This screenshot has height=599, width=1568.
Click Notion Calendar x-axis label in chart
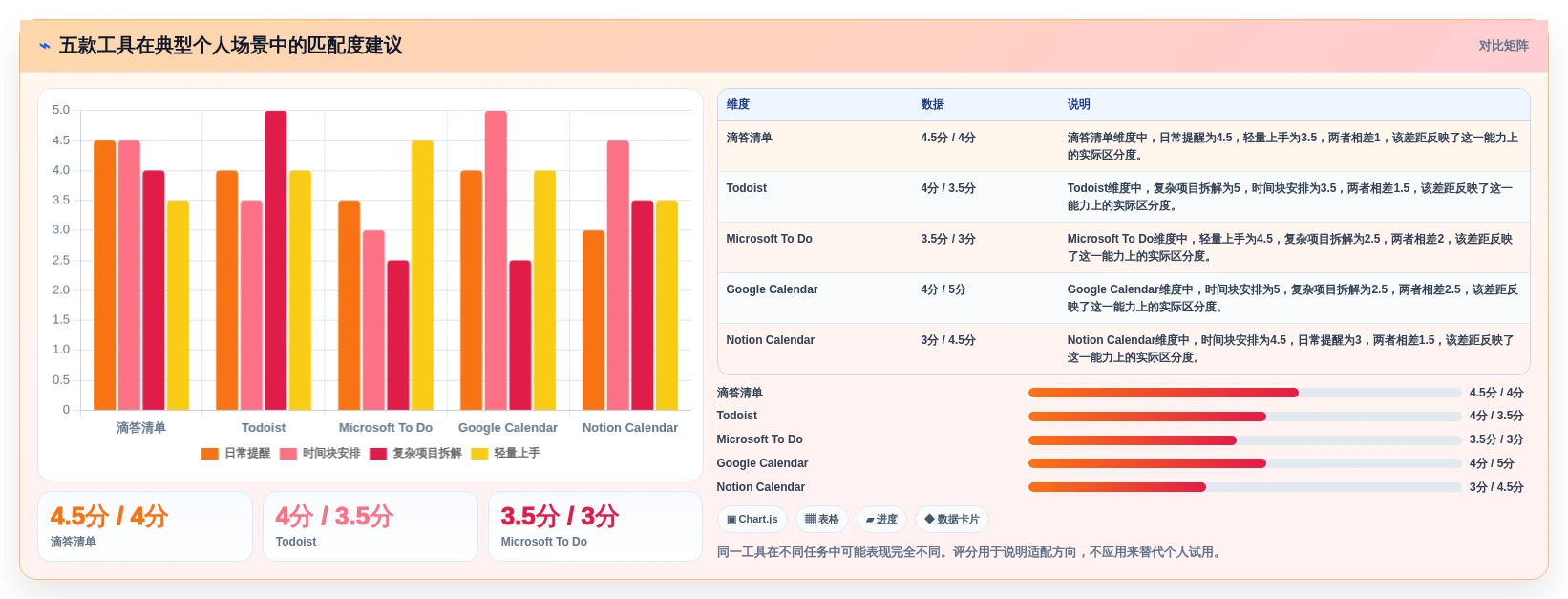[630, 428]
